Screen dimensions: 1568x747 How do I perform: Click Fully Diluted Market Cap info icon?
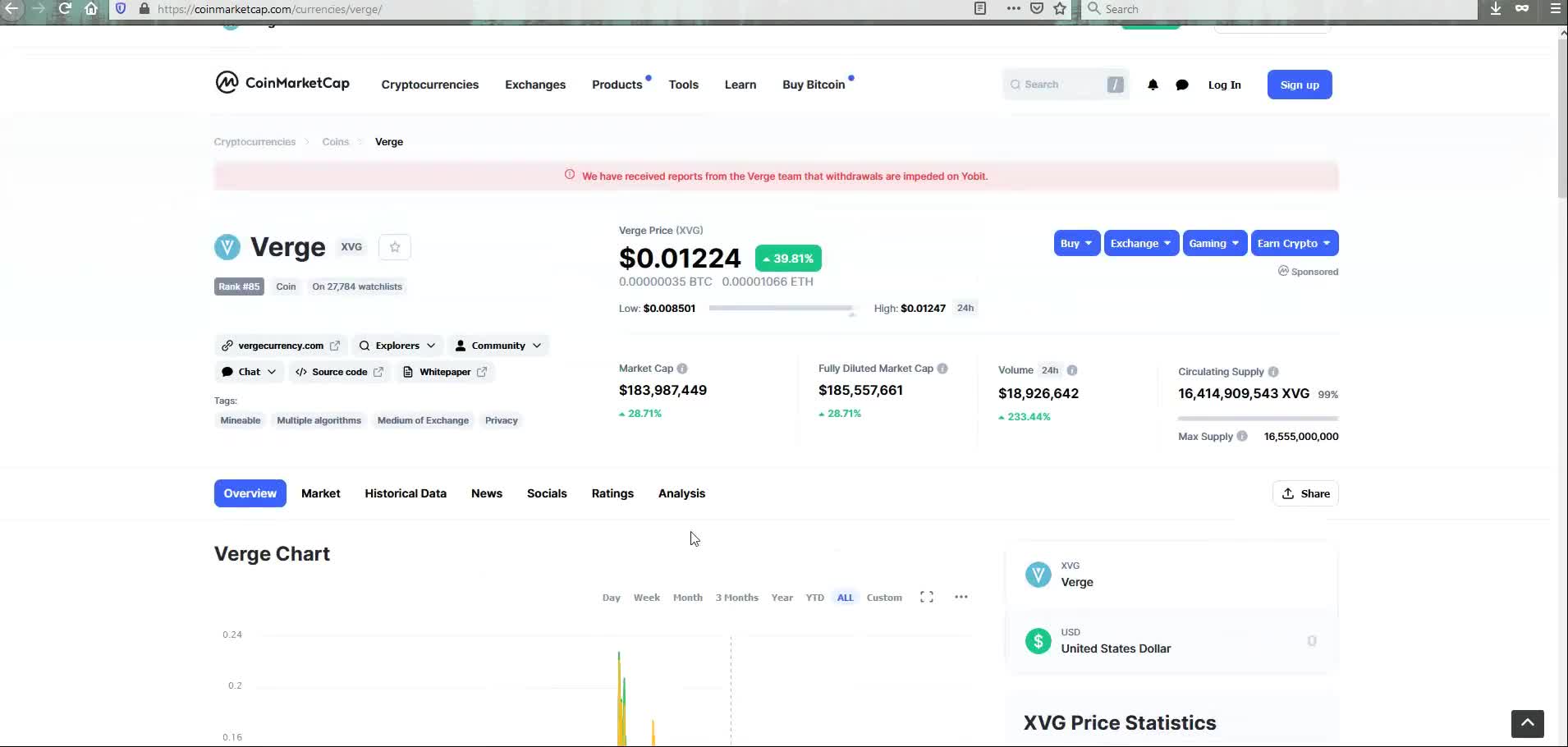pos(942,369)
